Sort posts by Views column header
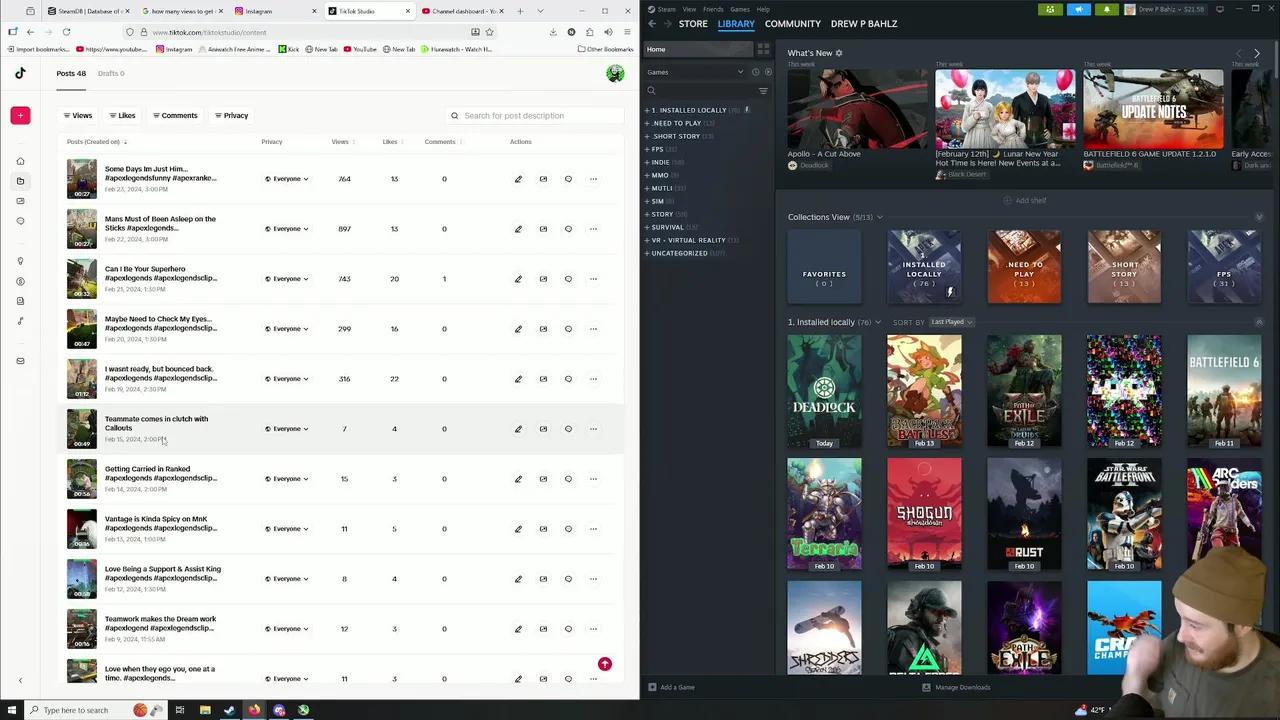Screen dimensions: 1280x720 (x=342, y=142)
